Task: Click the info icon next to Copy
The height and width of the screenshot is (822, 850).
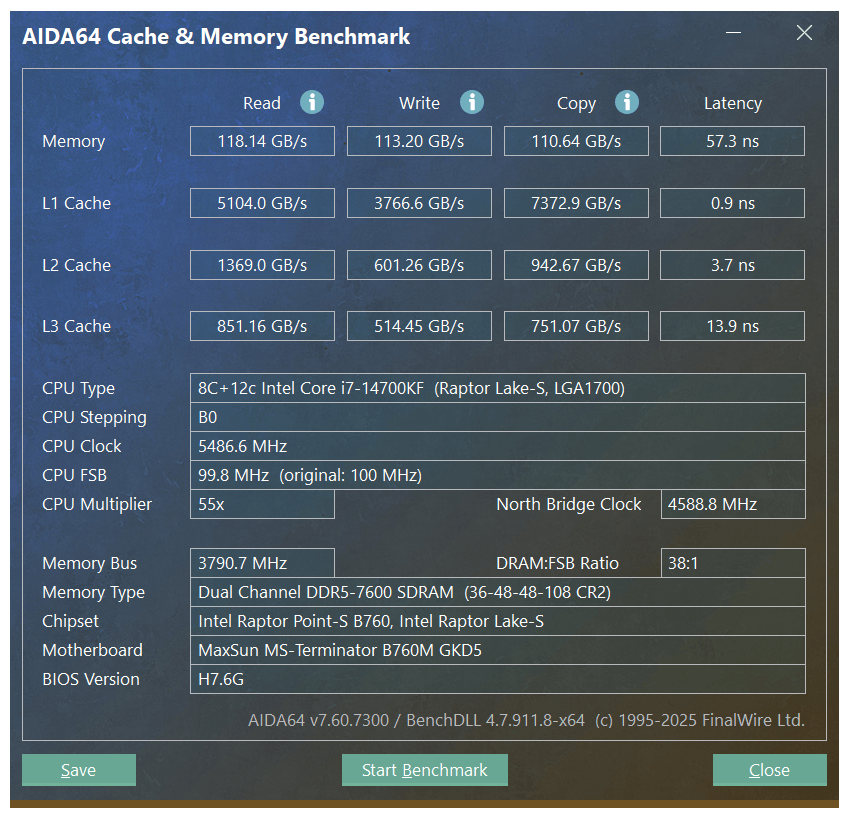Action: tap(627, 102)
